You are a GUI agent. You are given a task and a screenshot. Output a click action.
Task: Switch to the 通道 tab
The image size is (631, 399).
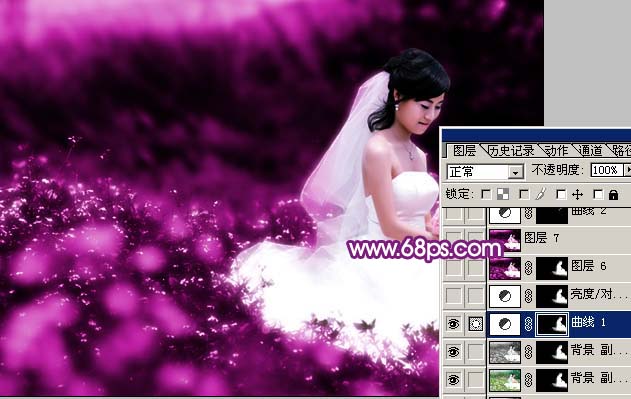coord(591,151)
